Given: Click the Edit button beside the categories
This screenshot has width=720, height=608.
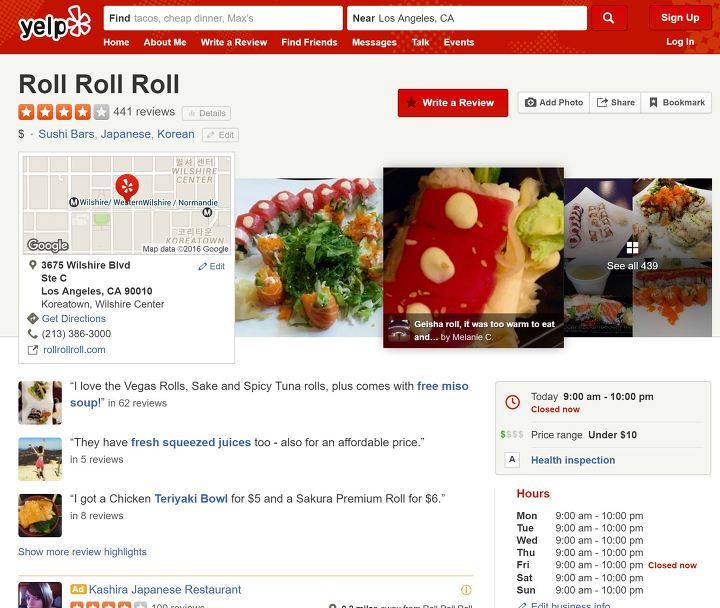Looking at the screenshot, I should point(220,135).
